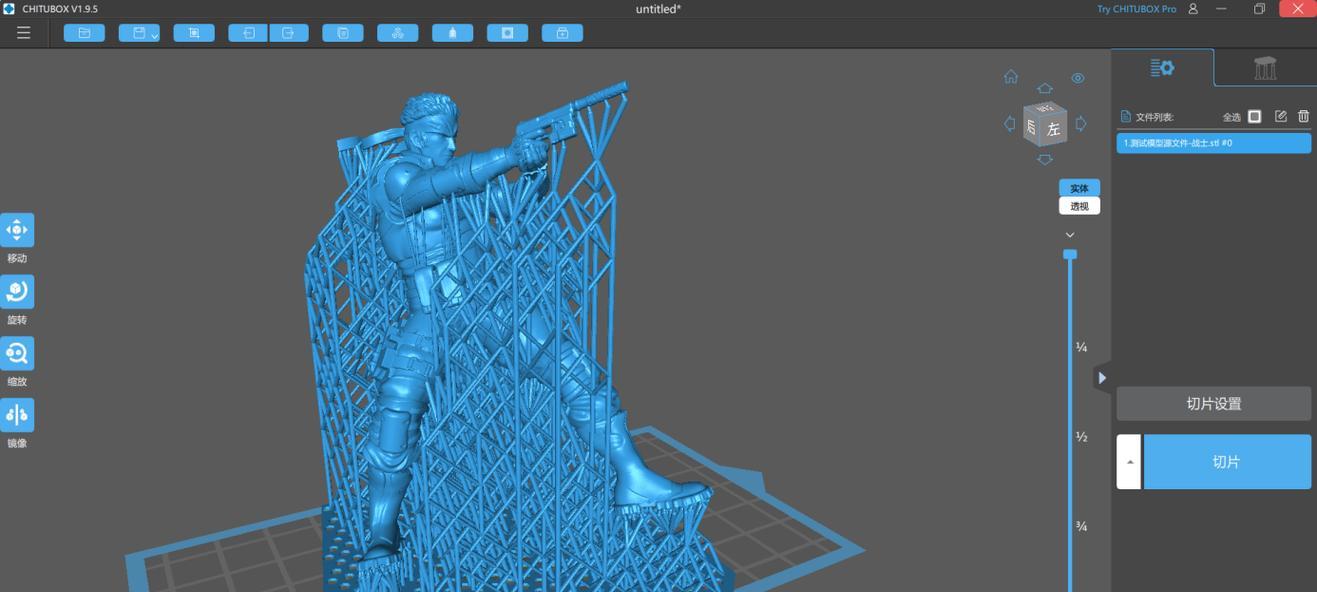Click the repair toolbar icon
Screen dimensions: 1317x592
coord(563,33)
